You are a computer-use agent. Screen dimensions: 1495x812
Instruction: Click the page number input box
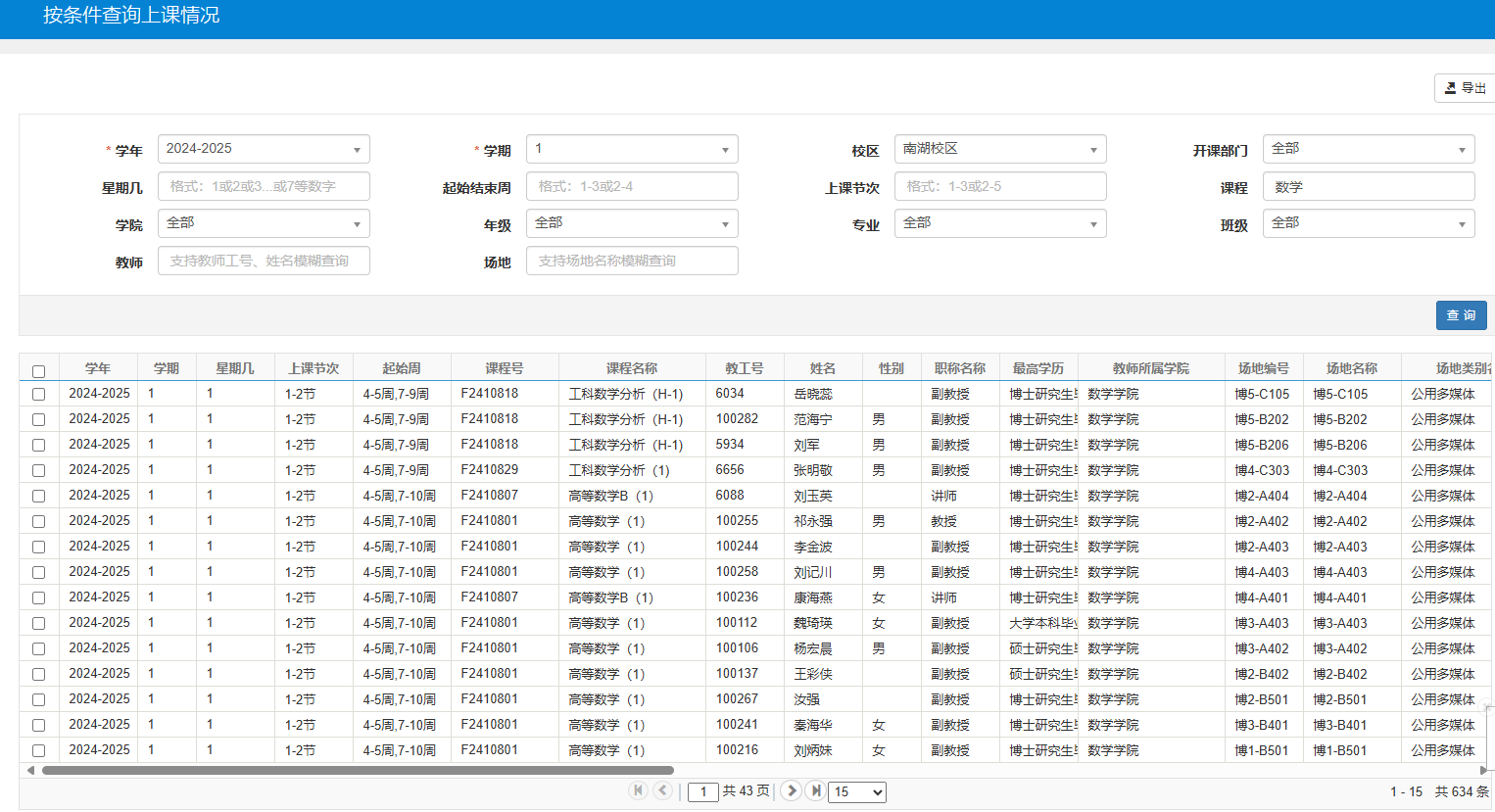tap(703, 791)
